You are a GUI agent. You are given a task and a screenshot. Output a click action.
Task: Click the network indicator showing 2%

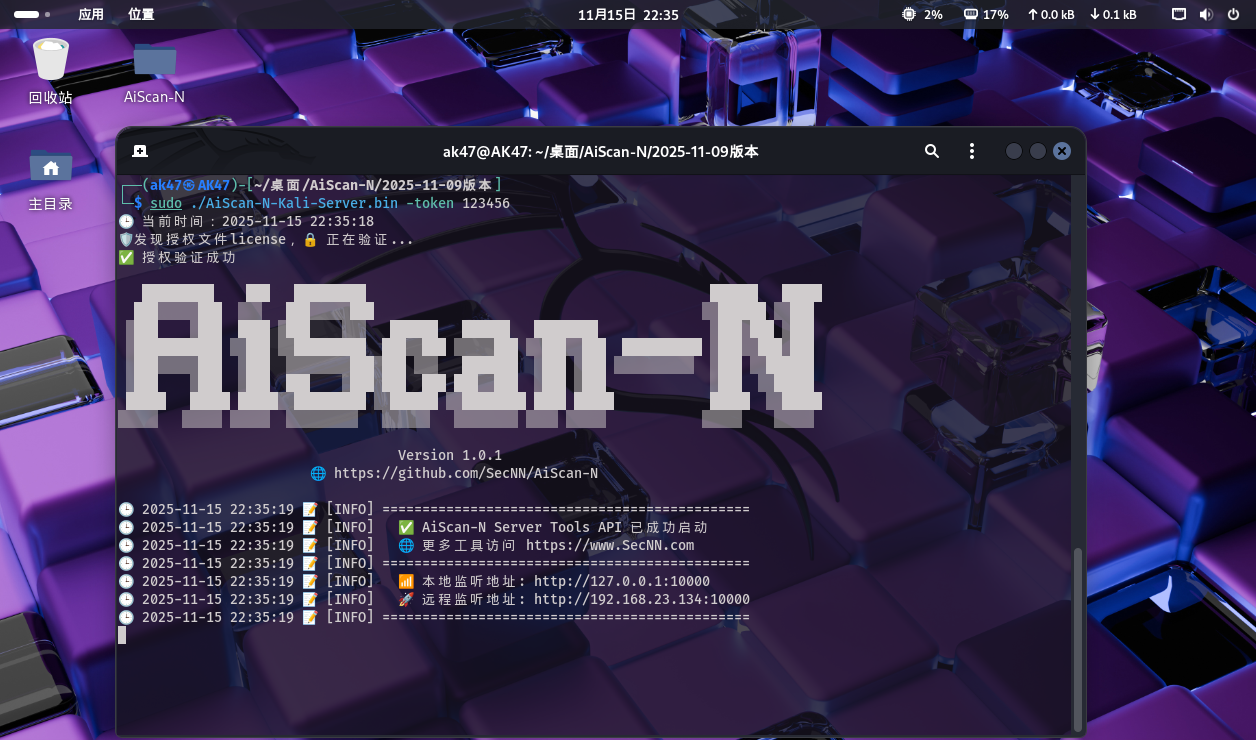(x=921, y=14)
